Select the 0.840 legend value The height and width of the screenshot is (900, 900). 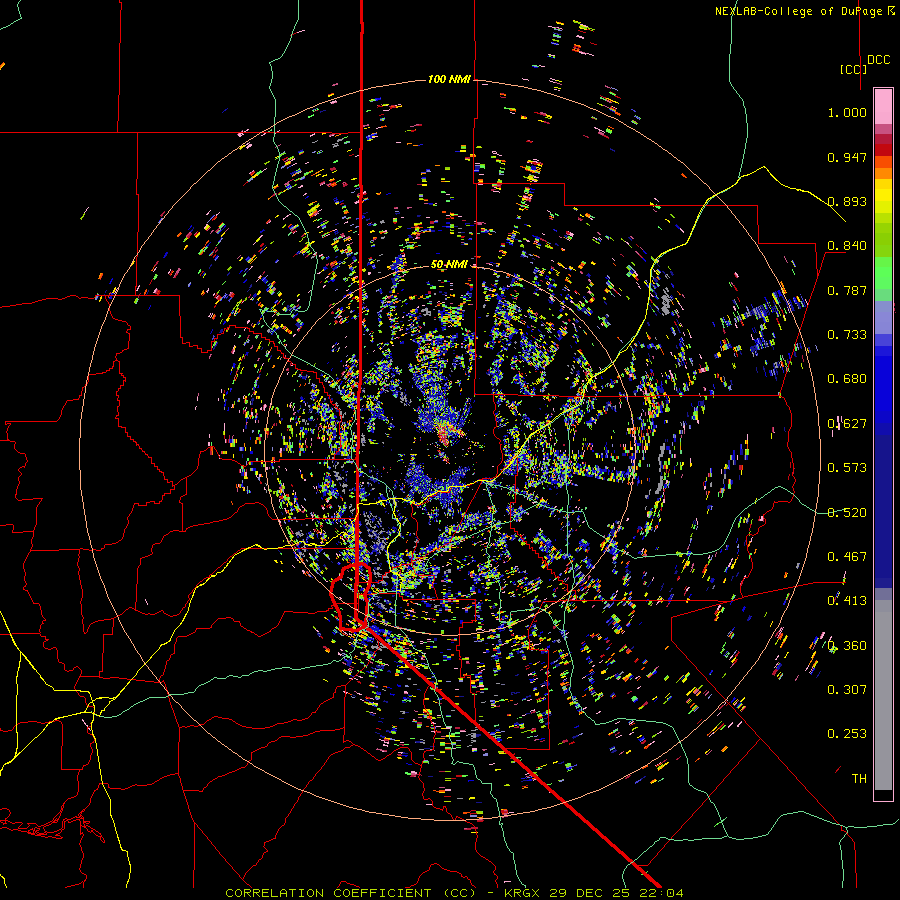coord(847,246)
